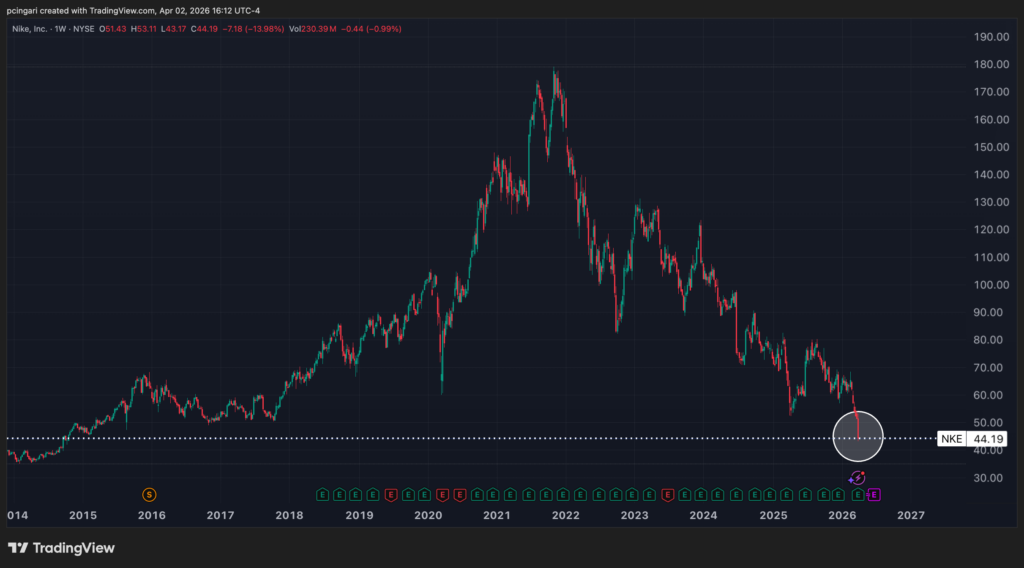This screenshot has width=1024, height=568.
Task: Click the high value H53.11
Action: tap(144, 29)
